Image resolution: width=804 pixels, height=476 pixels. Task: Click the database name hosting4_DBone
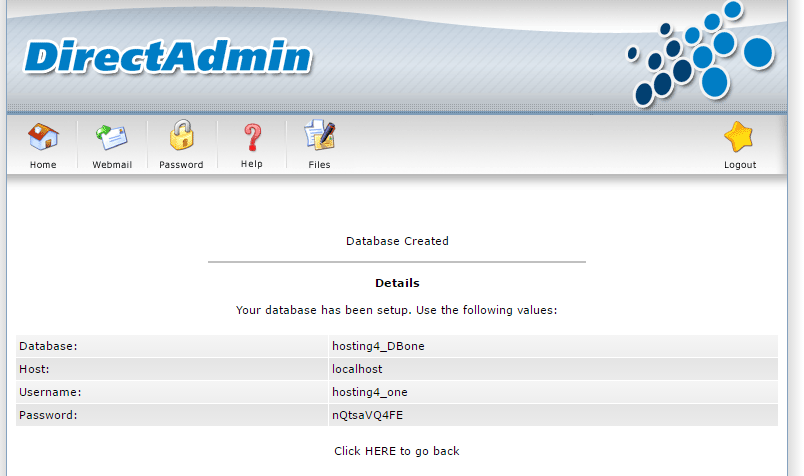click(x=378, y=346)
